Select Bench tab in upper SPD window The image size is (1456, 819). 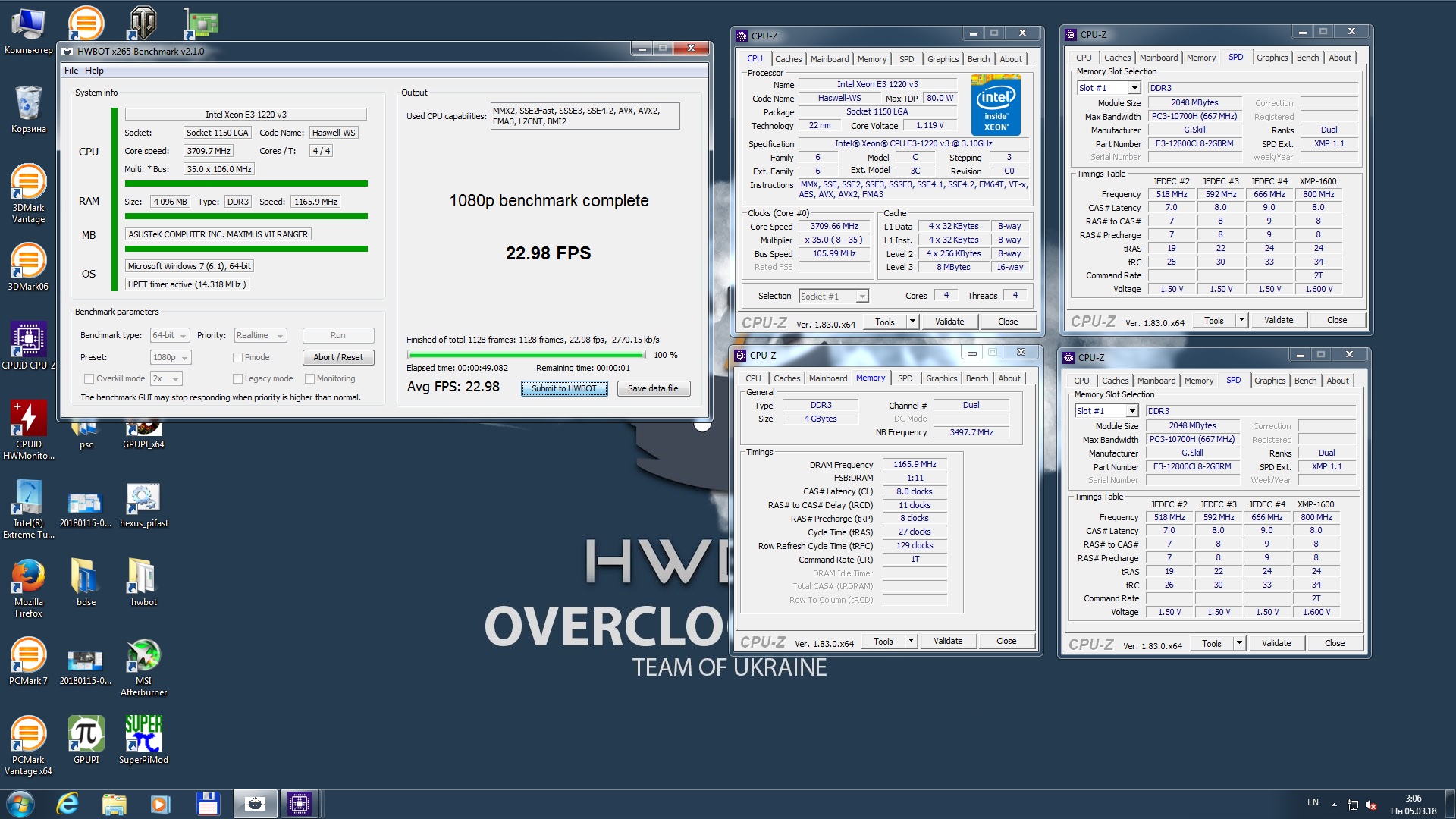(1307, 58)
